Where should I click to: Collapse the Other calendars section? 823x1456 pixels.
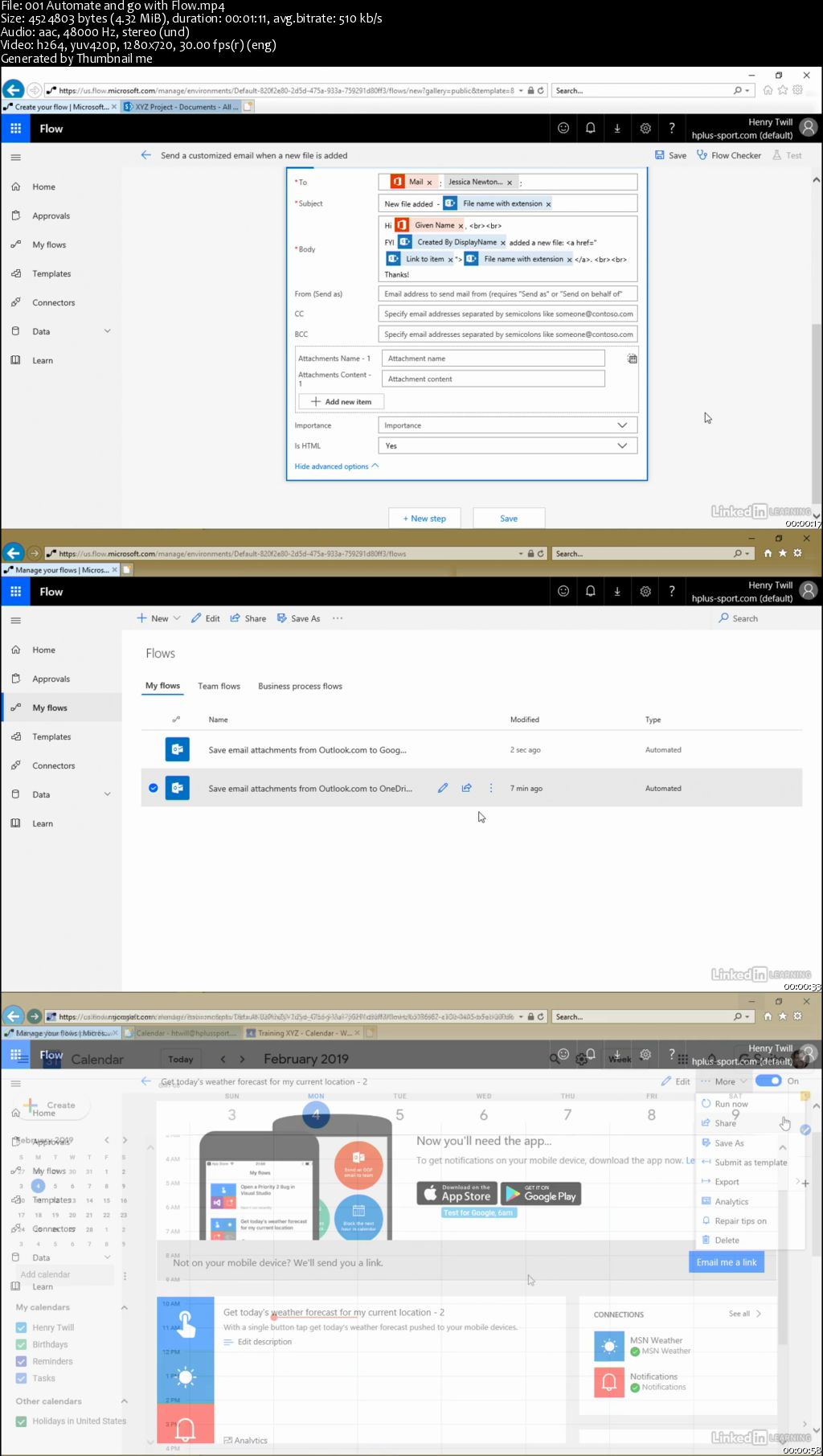click(124, 1401)
